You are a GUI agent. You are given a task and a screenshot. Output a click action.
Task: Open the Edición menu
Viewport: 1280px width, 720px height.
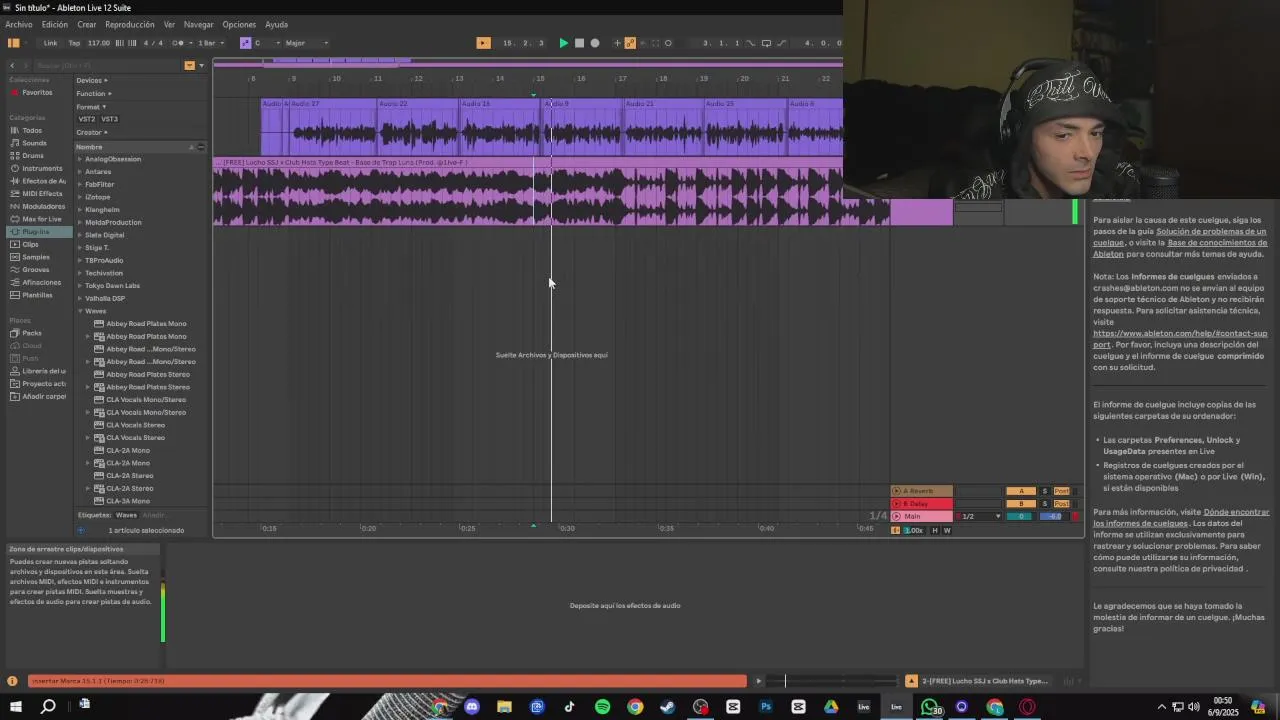(55, 24)
